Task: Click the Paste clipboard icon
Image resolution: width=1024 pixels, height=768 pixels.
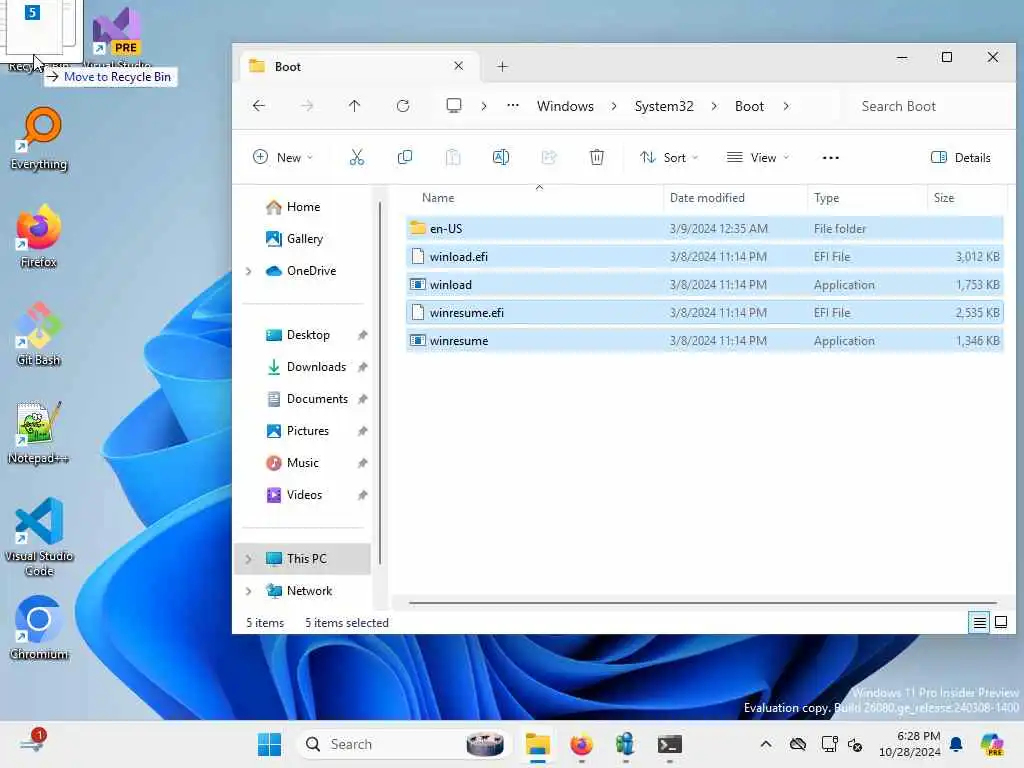Action: (453, 157)
